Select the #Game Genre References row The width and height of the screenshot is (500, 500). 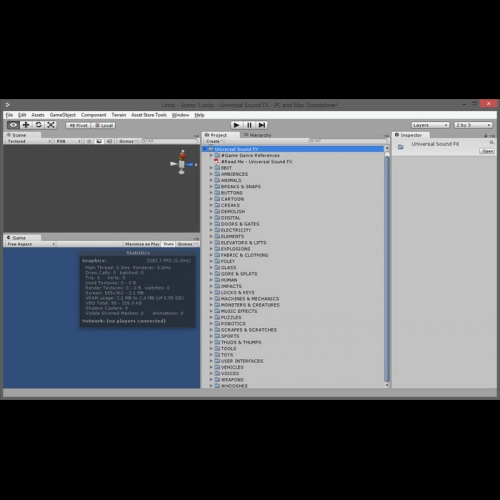pos(293,155)
